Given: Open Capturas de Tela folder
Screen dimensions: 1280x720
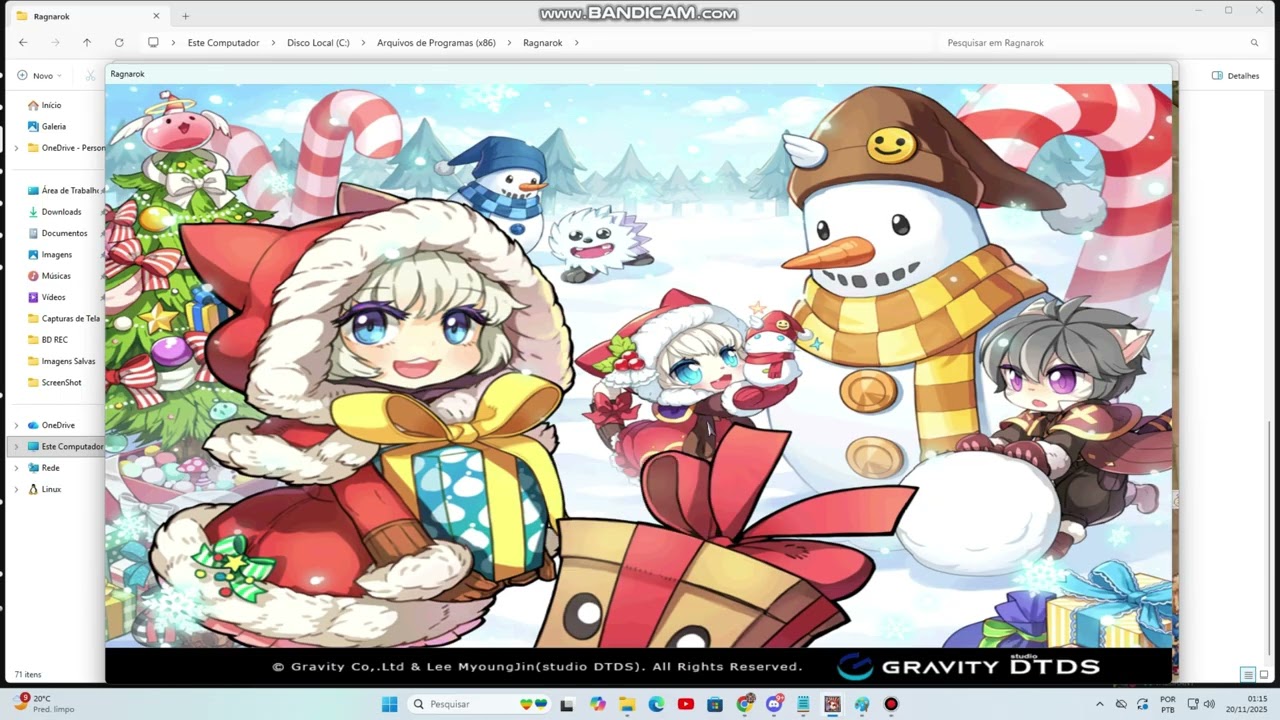Looking at the screenshot, I should [x=64, y=318].
